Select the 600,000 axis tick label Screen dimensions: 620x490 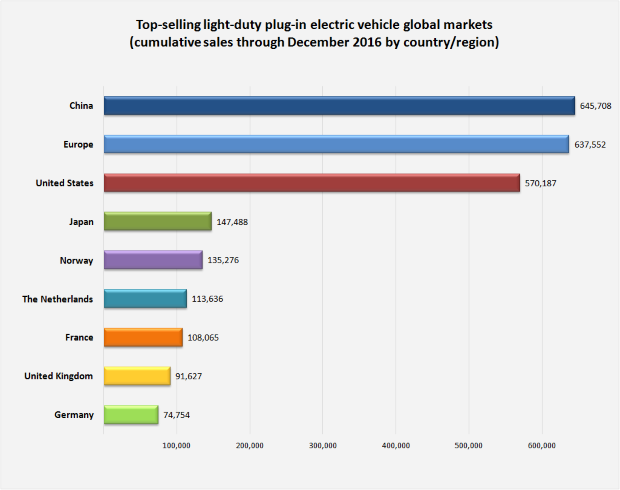tap(542, 445)
